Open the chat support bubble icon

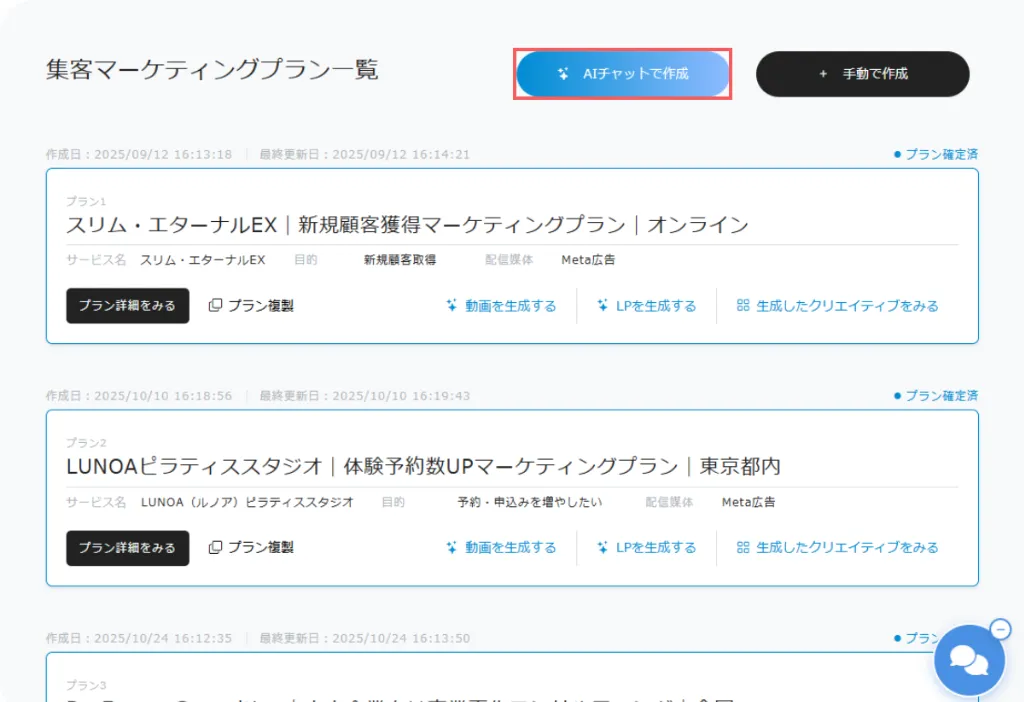click(969, 659)
